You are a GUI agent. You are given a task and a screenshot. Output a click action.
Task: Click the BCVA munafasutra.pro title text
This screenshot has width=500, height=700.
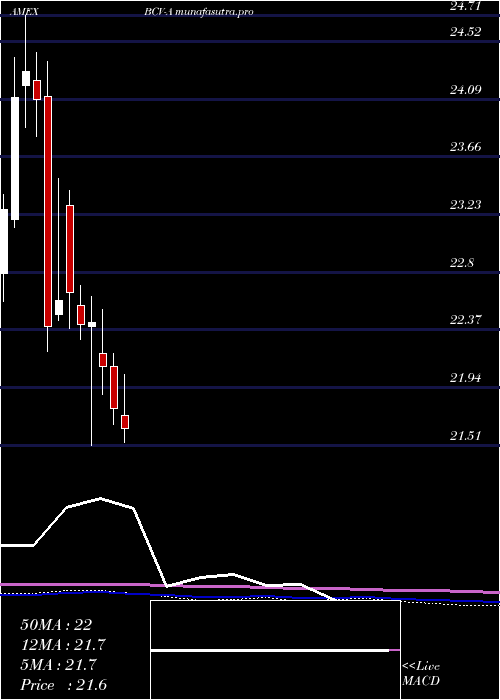(199, 12)
